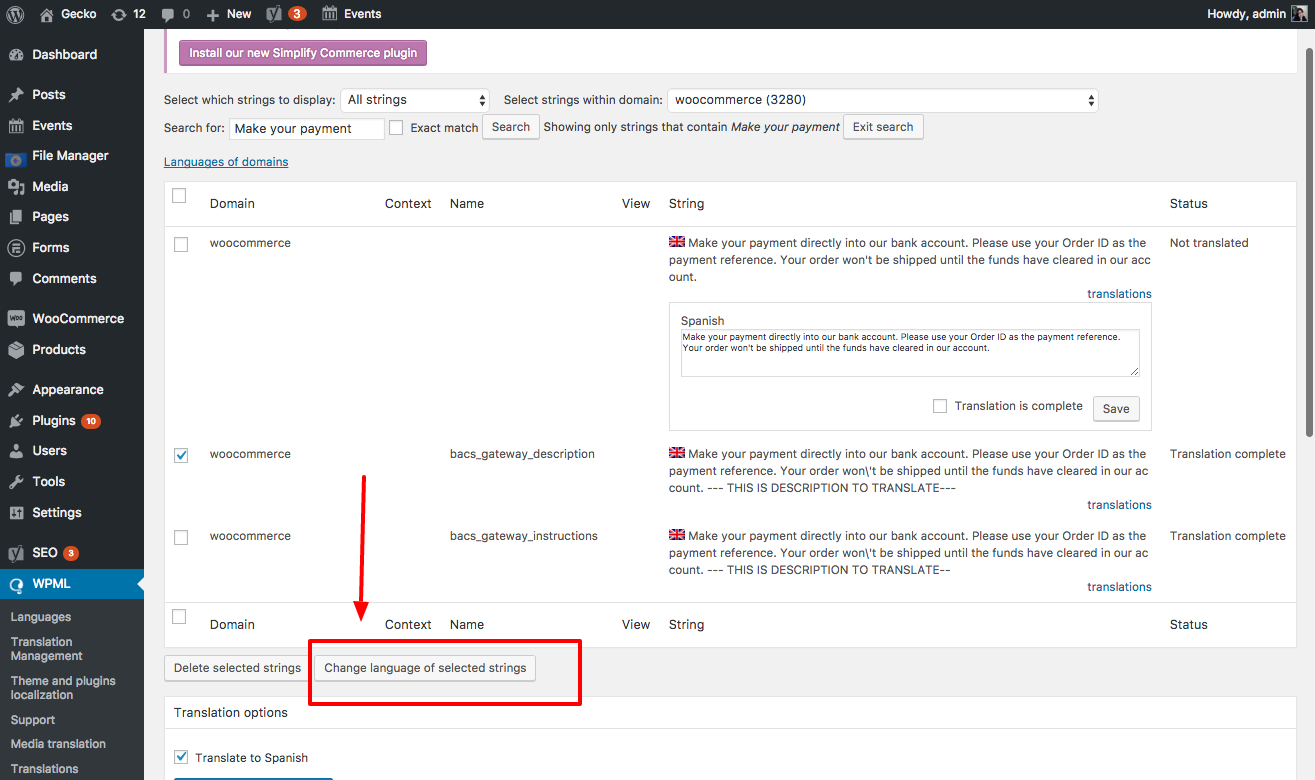The image size is (1315, 780).
Task: Visit the Gecko site home icon
Action: (x=47, y=14)
